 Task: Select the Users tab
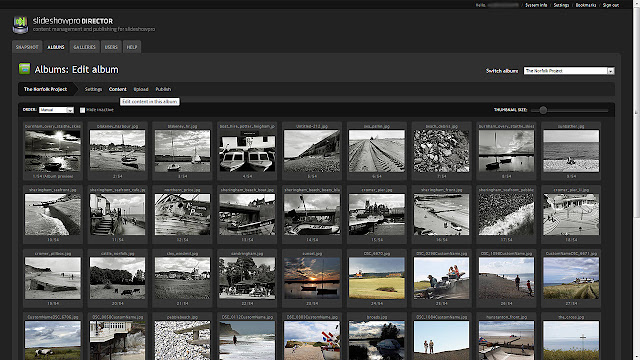coord(111,47)
